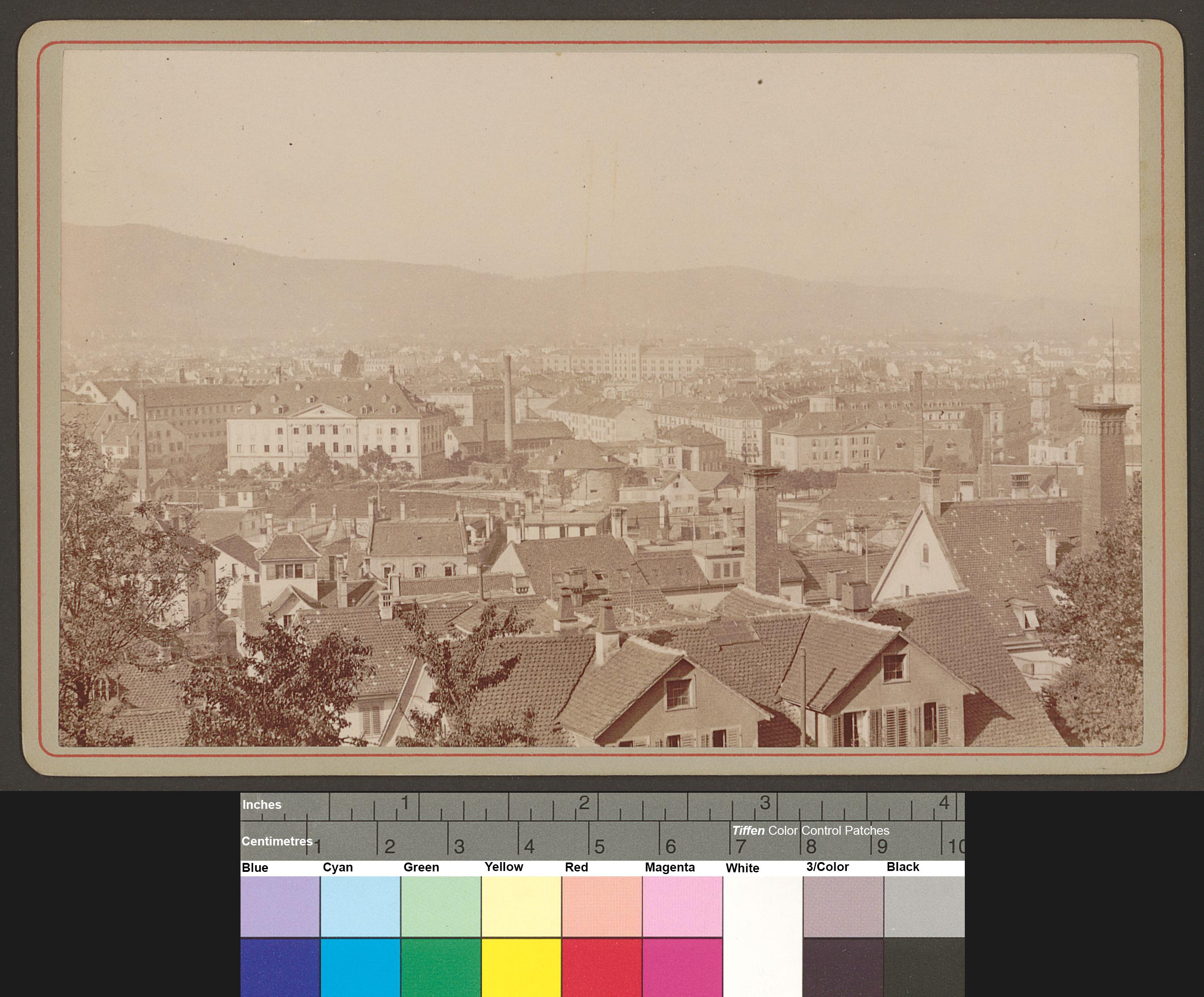
Task: Click the tall factory chimney in mid-town
Action: [507, 404]
